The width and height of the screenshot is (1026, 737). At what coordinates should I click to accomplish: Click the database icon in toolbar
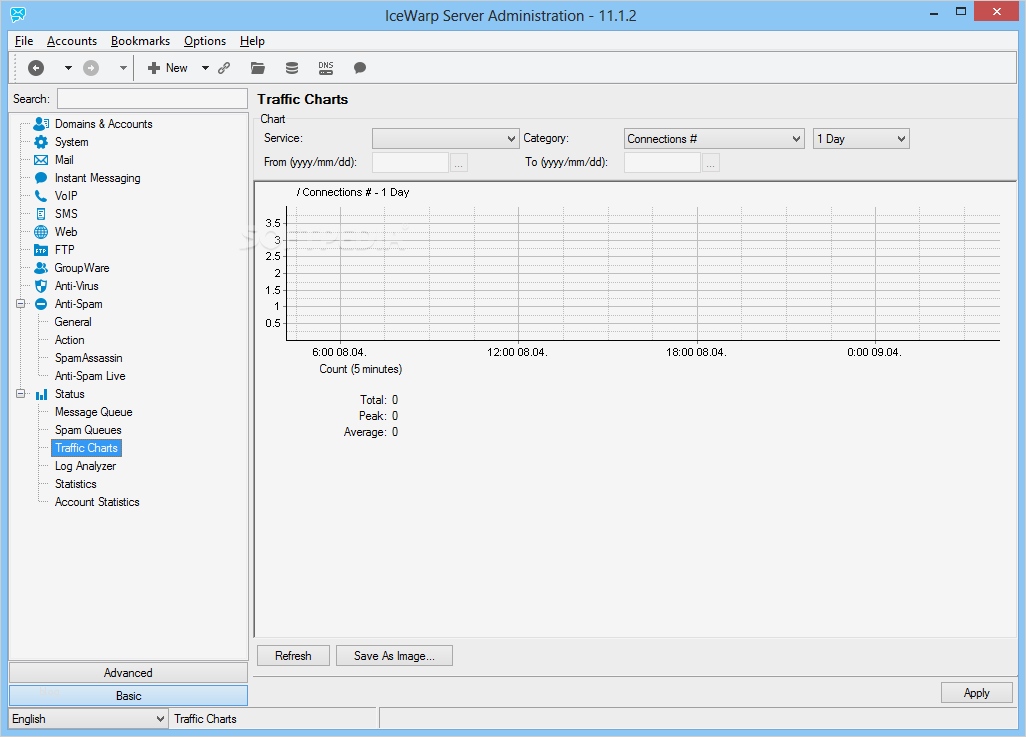click(292, 68)
